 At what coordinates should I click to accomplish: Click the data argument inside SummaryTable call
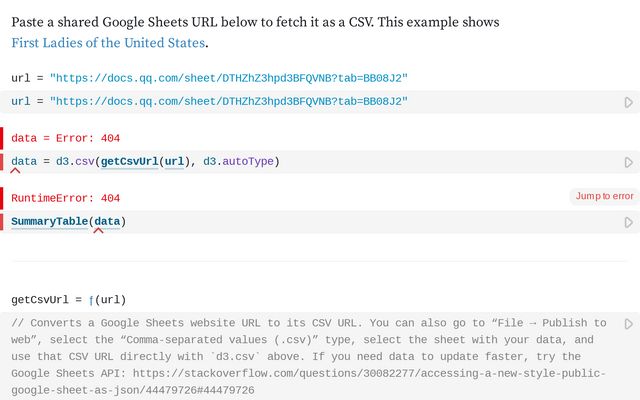coord(108,222)
